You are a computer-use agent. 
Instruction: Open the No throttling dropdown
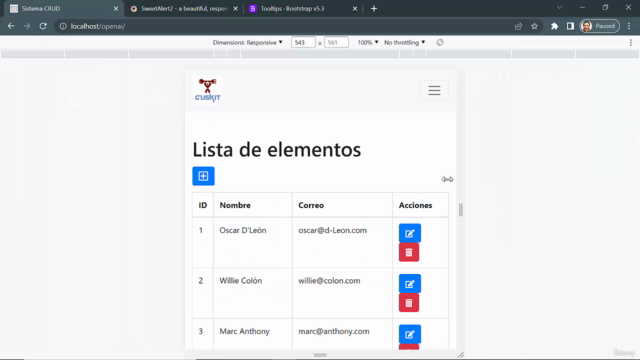pos(404,42)
